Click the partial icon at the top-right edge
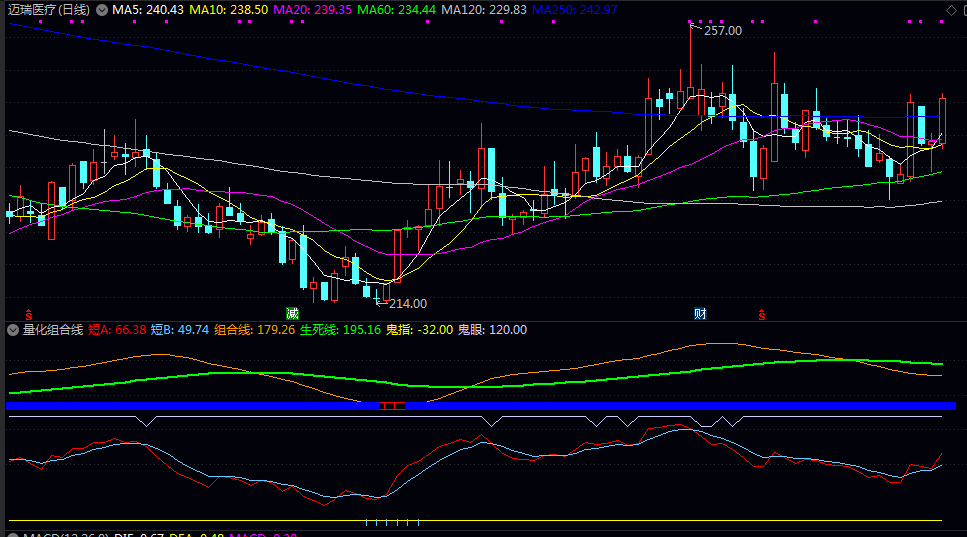Screen dimensions: 967x537 963,9
